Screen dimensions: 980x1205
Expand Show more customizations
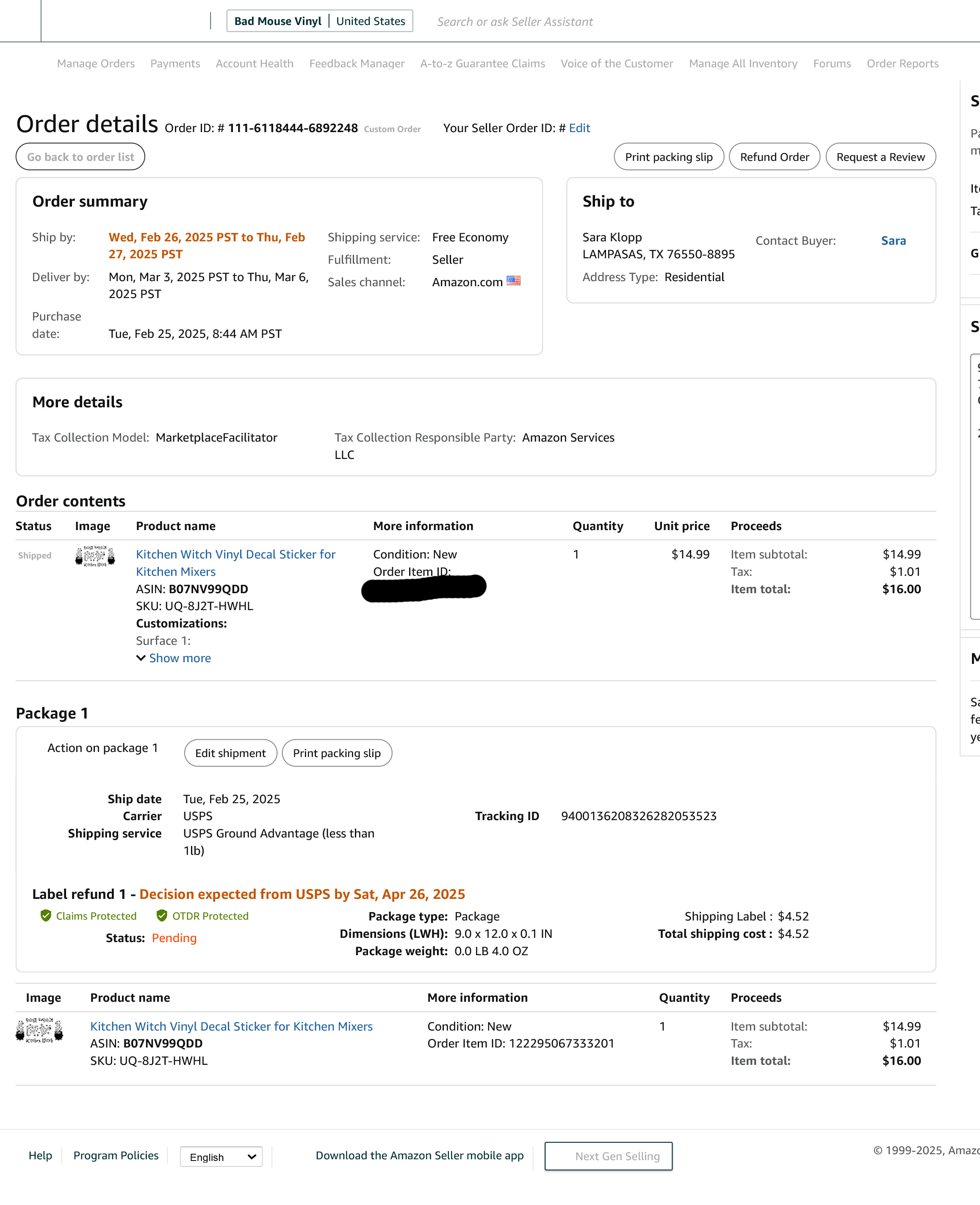pyautogui.click(x=174, y=658)
